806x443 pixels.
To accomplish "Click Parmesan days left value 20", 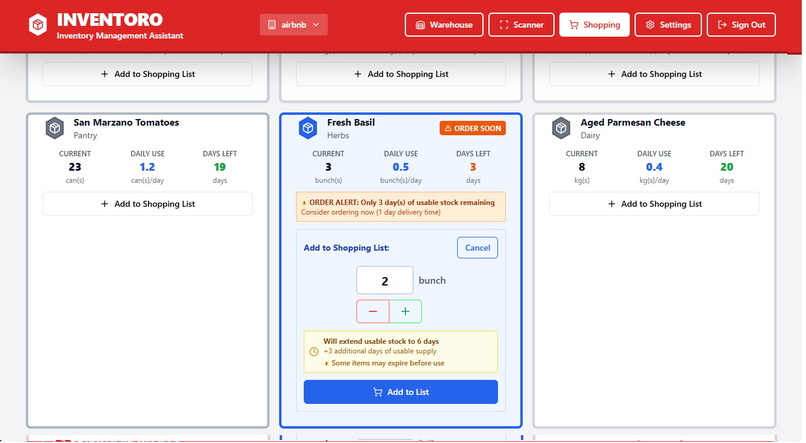I will pyautogui.click(x=726, y=167).
